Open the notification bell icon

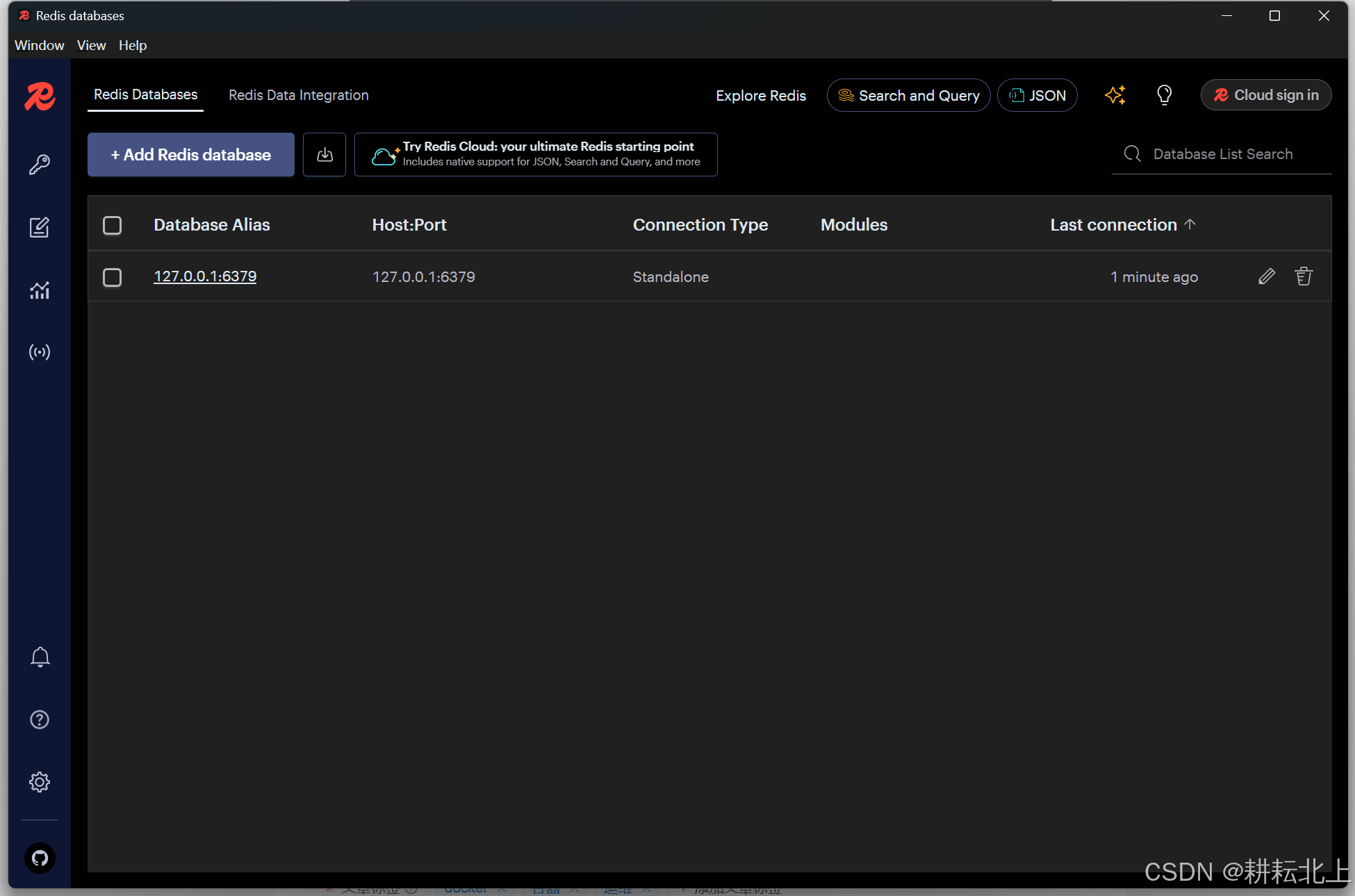coord(40,657)
